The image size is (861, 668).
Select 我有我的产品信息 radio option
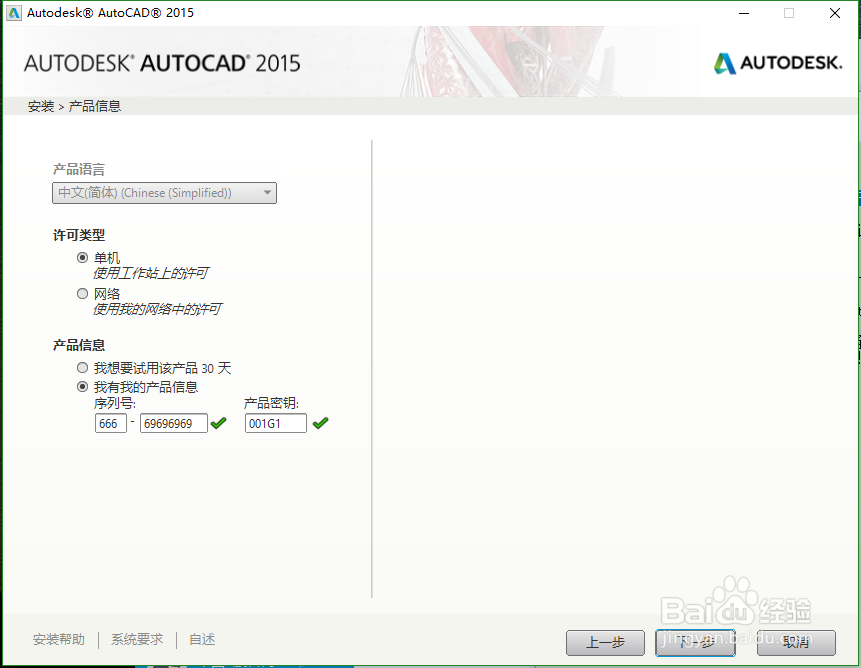[x=82, y=387]
